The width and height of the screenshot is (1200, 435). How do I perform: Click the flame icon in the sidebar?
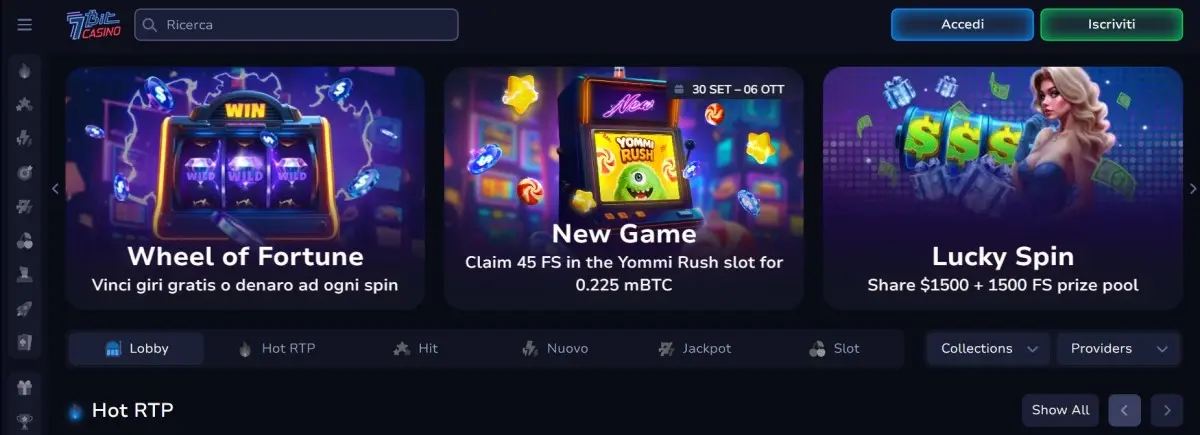[x=25, y=71]
